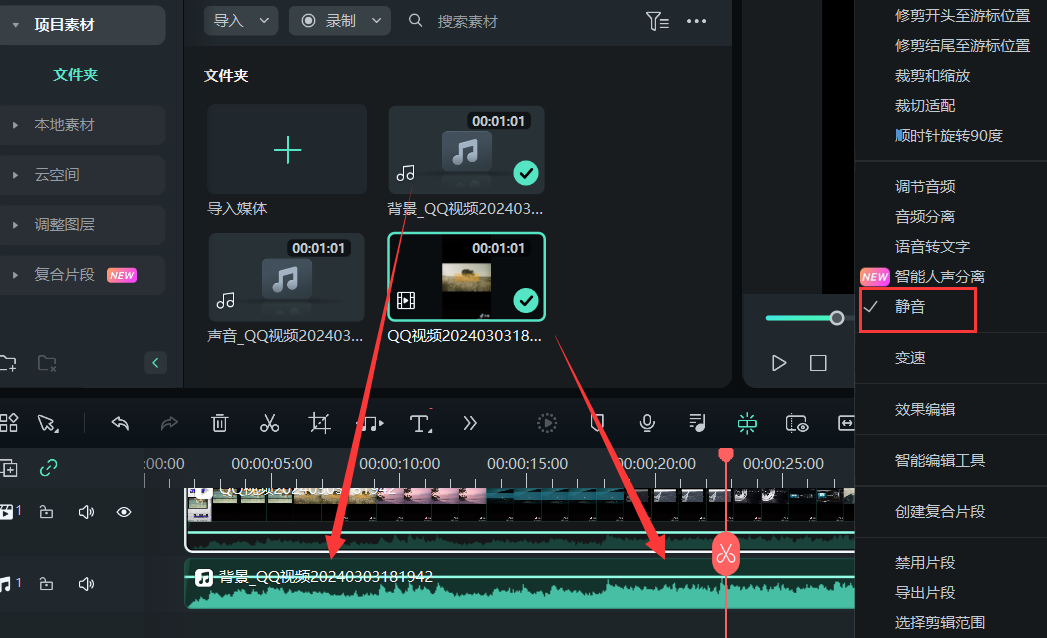Click the red playhead marker on ruler
The height and width of the screenshot is (638, 1047).
[726, 455]
